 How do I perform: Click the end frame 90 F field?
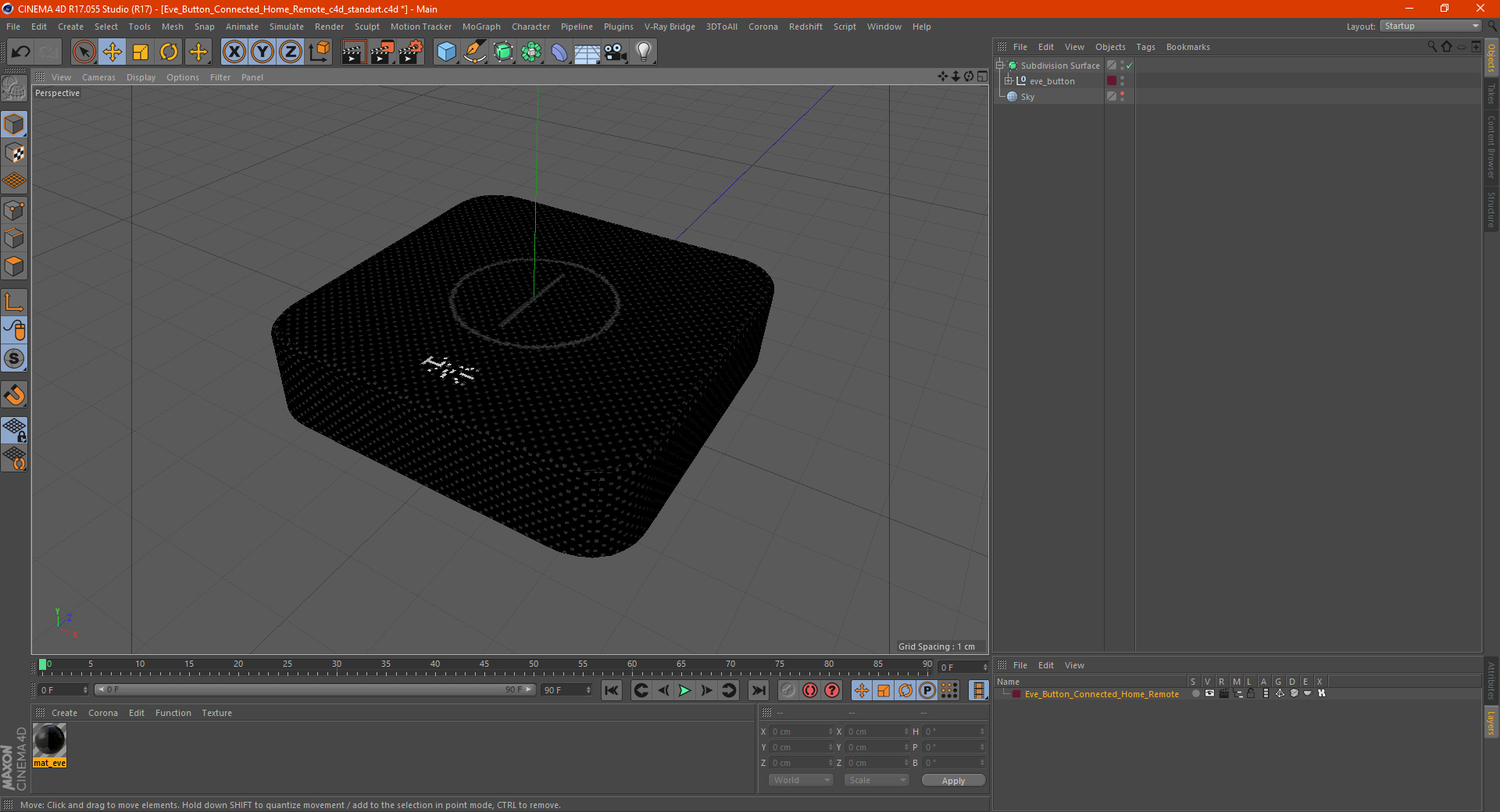point(567,690)
